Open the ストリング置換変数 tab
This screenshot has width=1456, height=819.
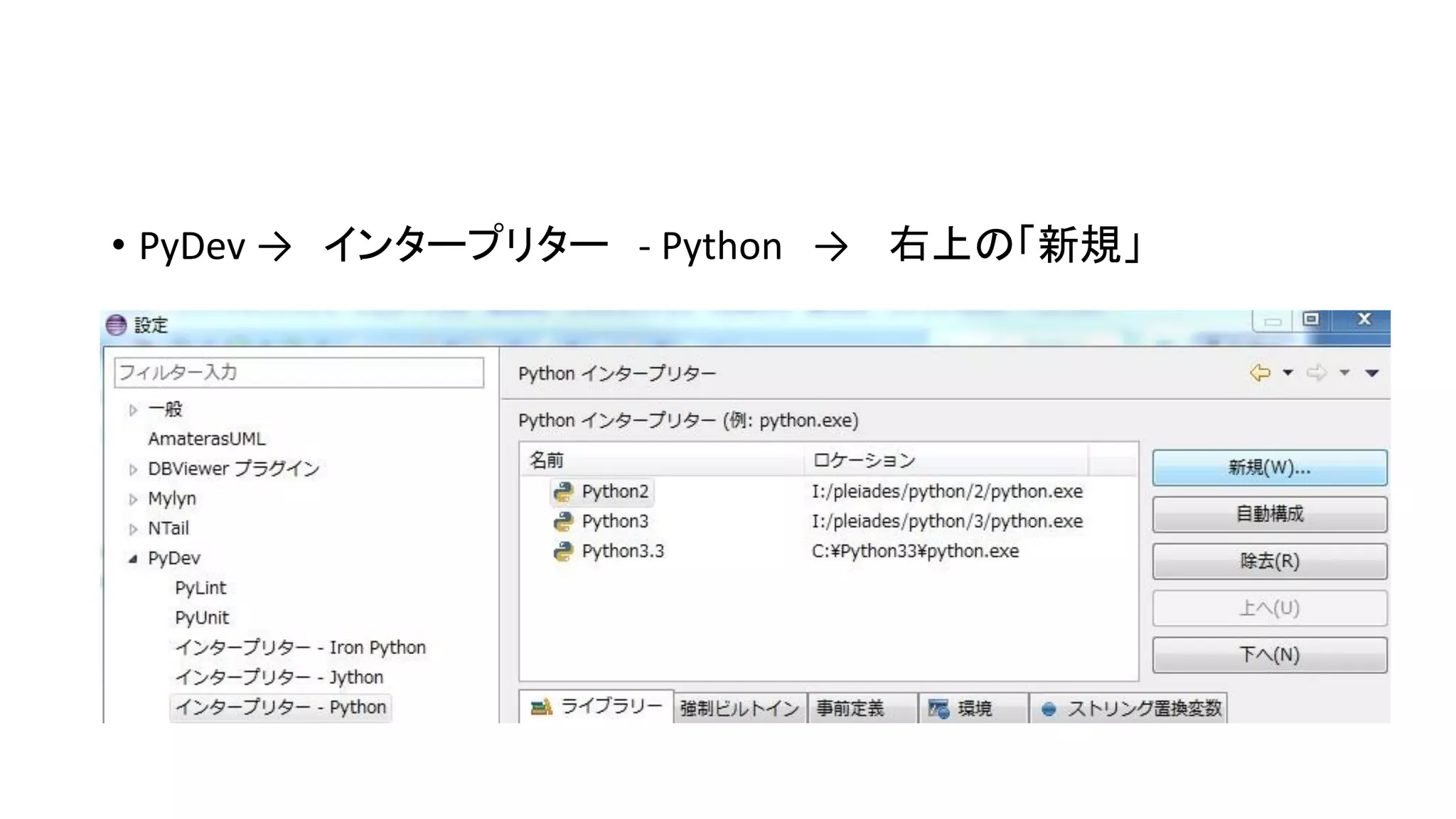point(1129,708)
